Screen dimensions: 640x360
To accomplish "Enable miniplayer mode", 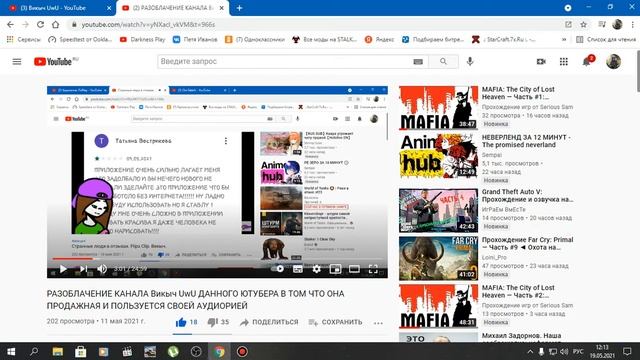I will pyautogui.click(x=336, y=269).
